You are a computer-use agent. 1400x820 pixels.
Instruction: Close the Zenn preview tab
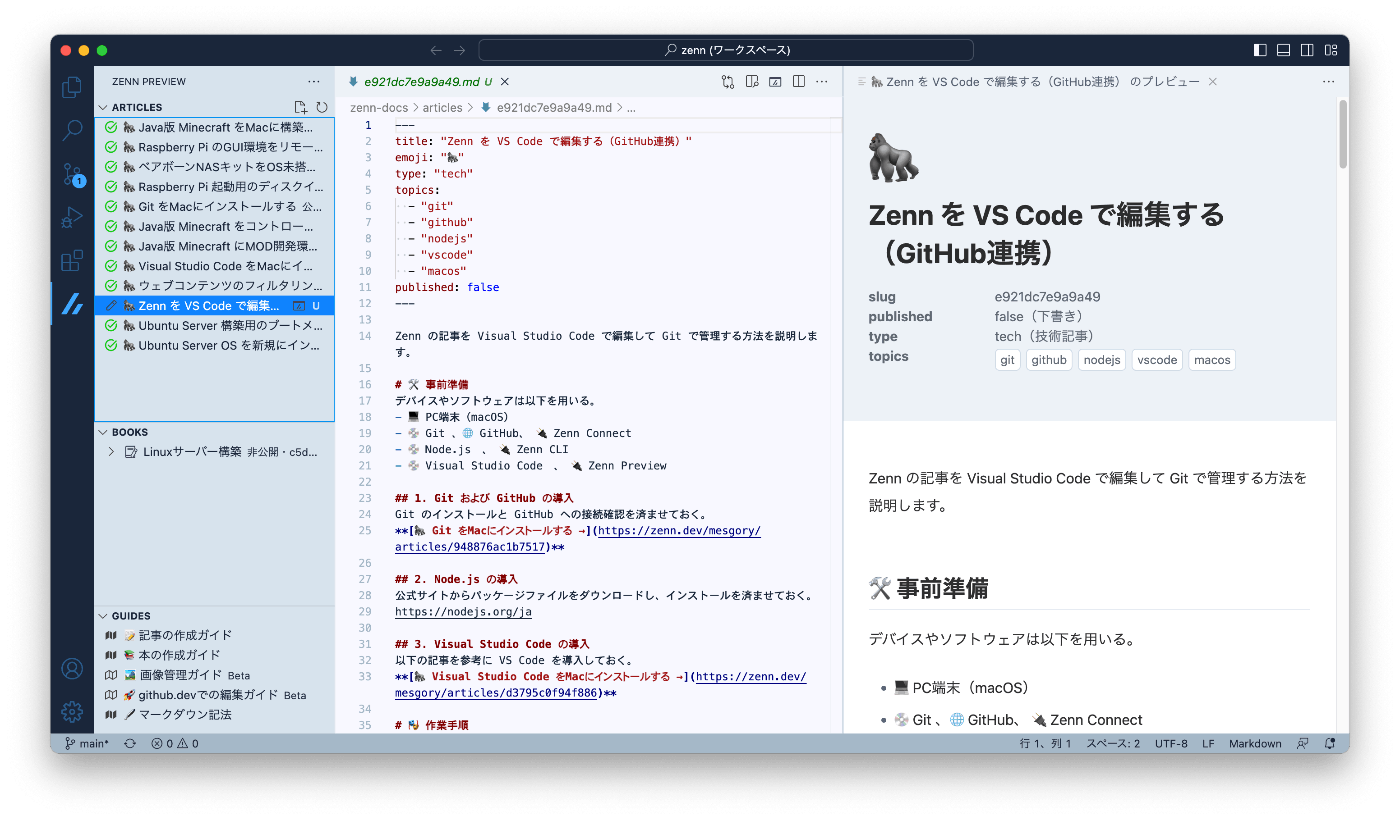1213,82
